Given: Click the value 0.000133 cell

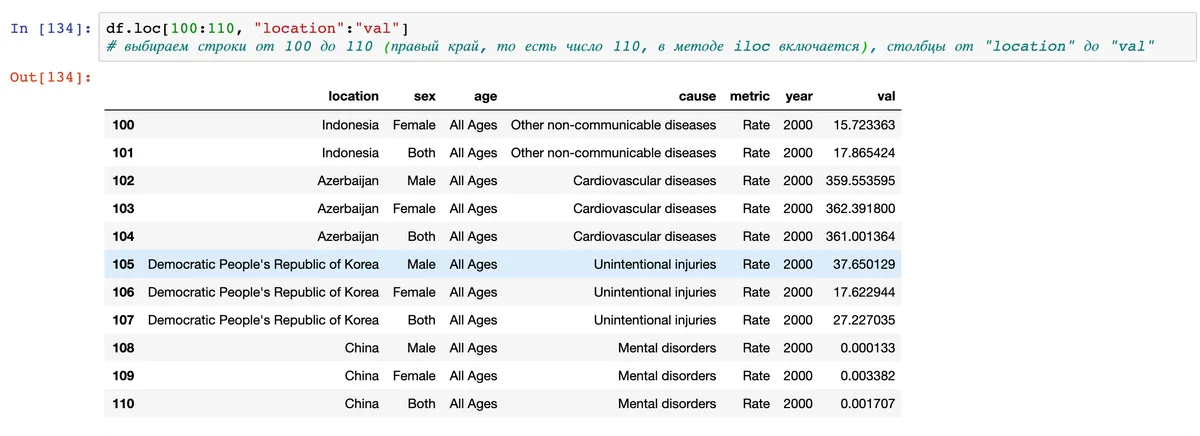Looking at the screenshot, I should click(x=866, y=348).
